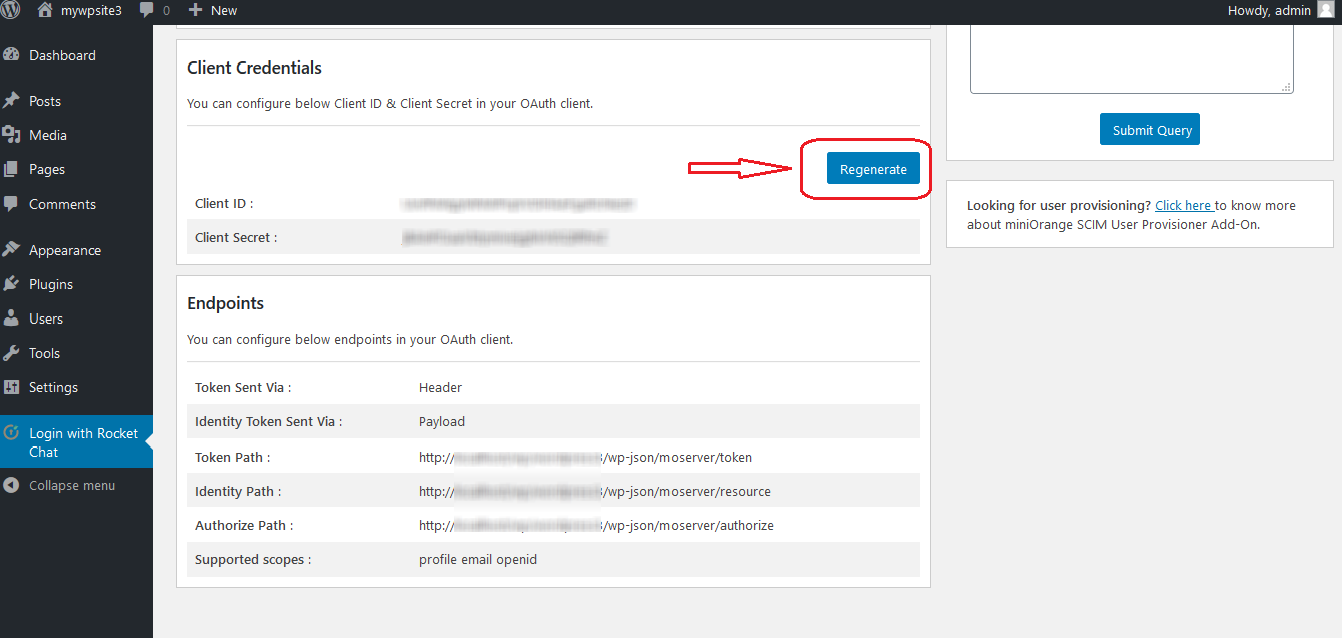Viewport: 1342px width, 638px height.
Task: Open the WordPress logo menu in admin bar
Action: click(10, 10)
